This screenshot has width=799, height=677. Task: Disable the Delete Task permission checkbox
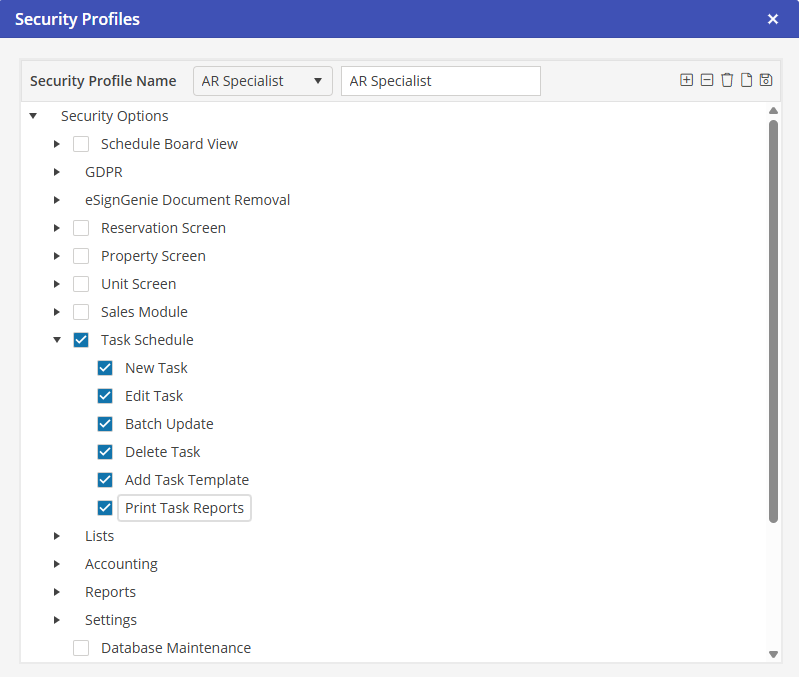[x=105, y=452]
